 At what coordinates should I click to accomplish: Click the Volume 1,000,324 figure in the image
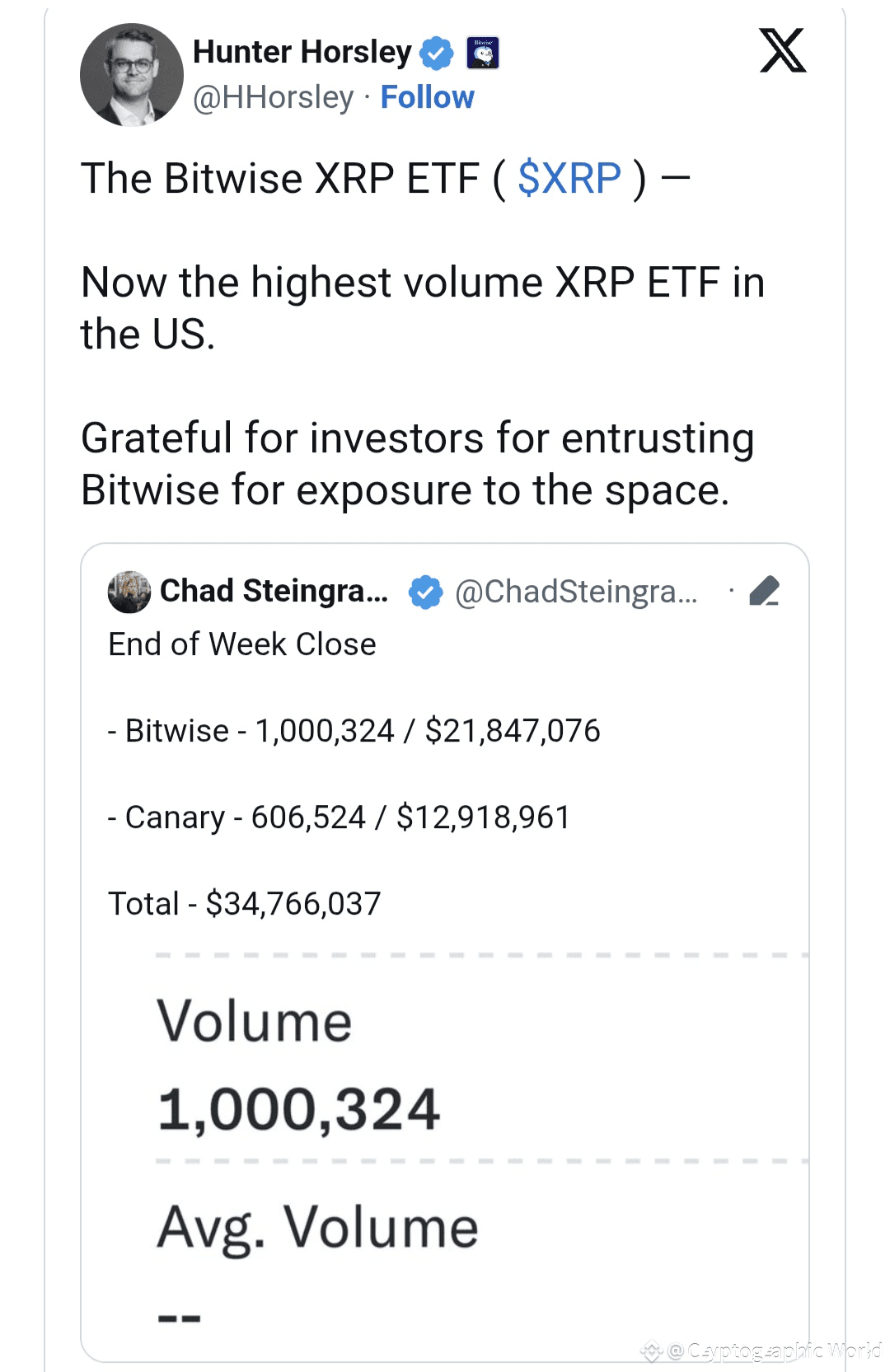point(298,1109)
